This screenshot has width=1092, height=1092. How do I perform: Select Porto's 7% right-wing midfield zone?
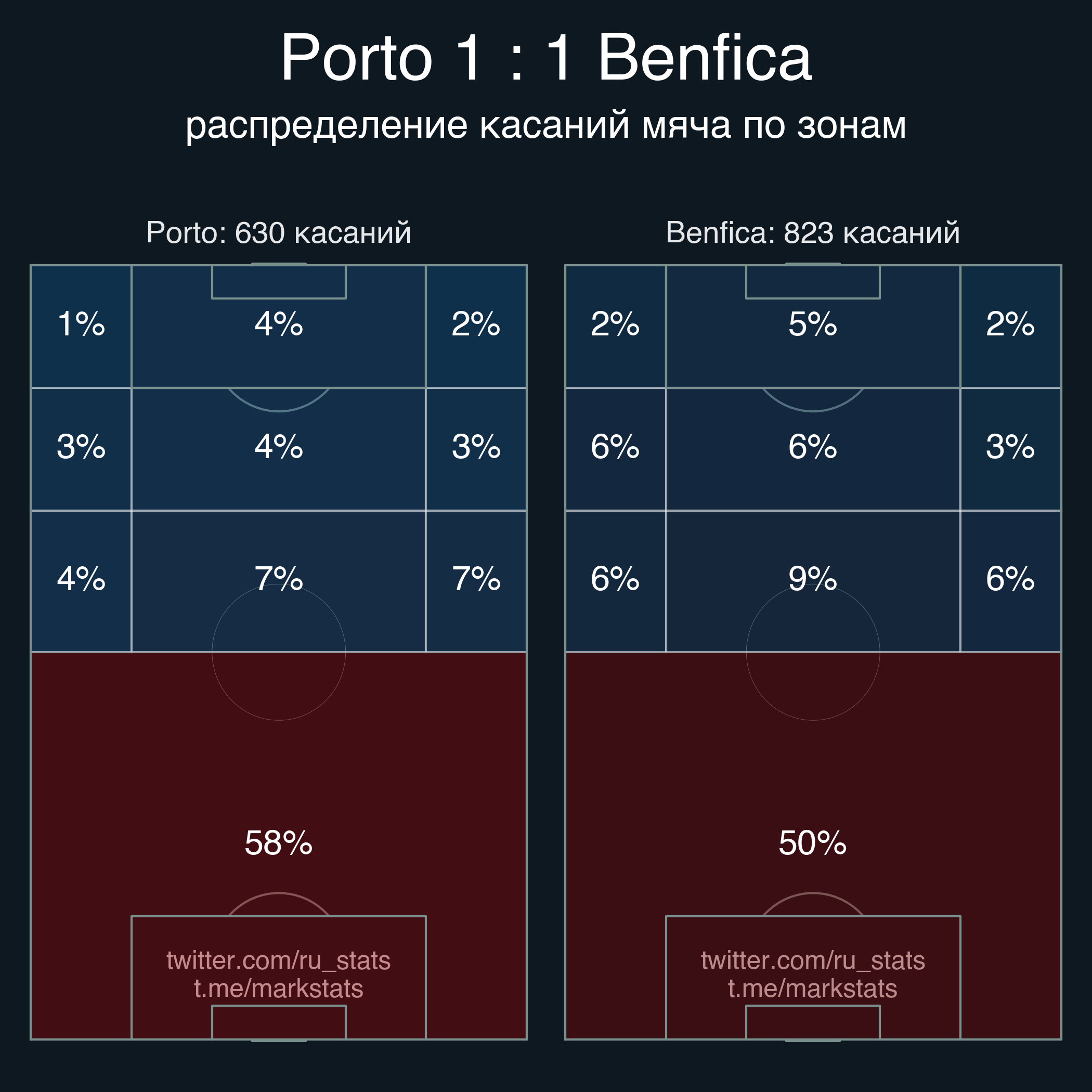[x=476, y=581]
